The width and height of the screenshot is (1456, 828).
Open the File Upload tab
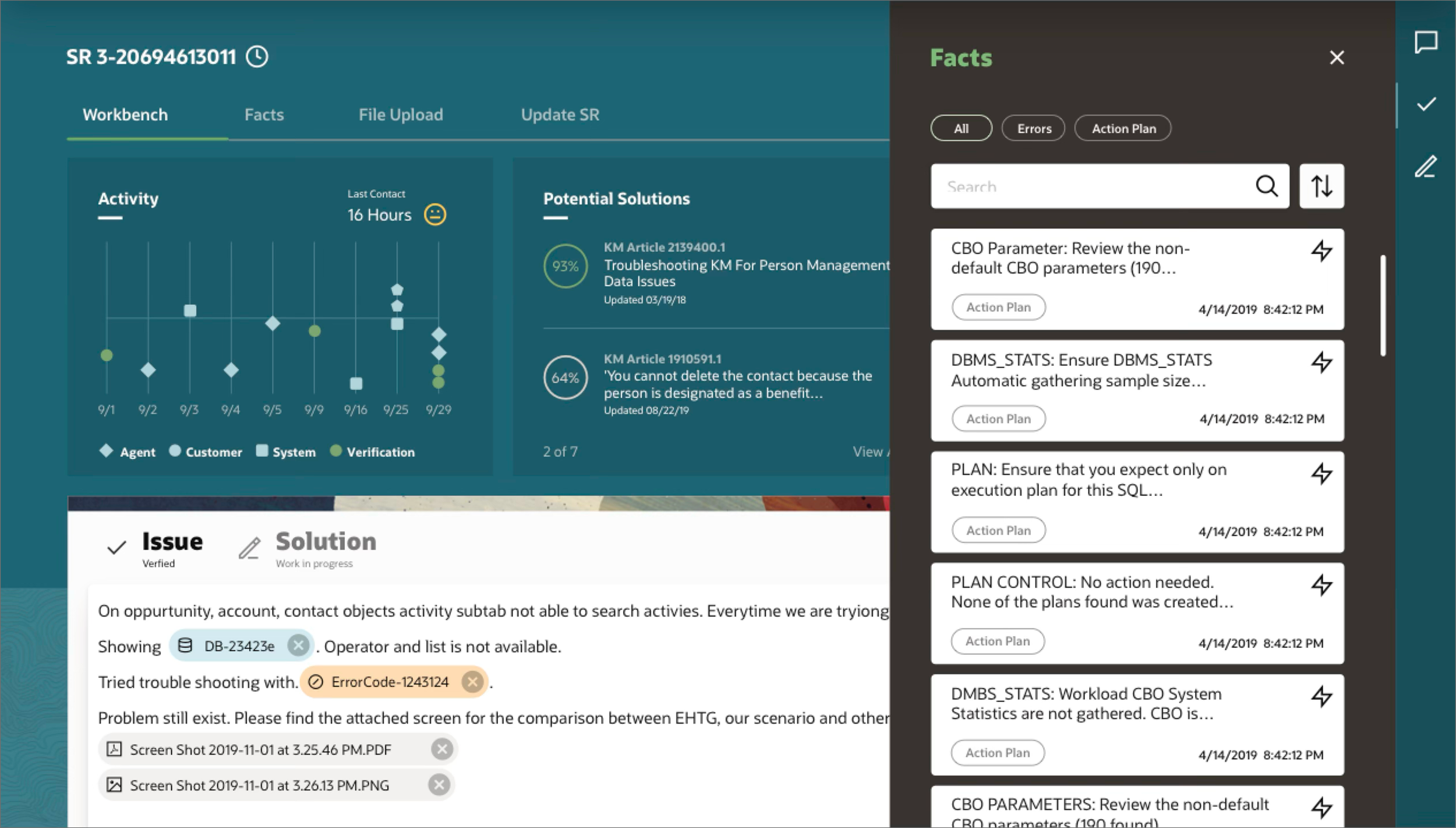(x=401, y=114)
